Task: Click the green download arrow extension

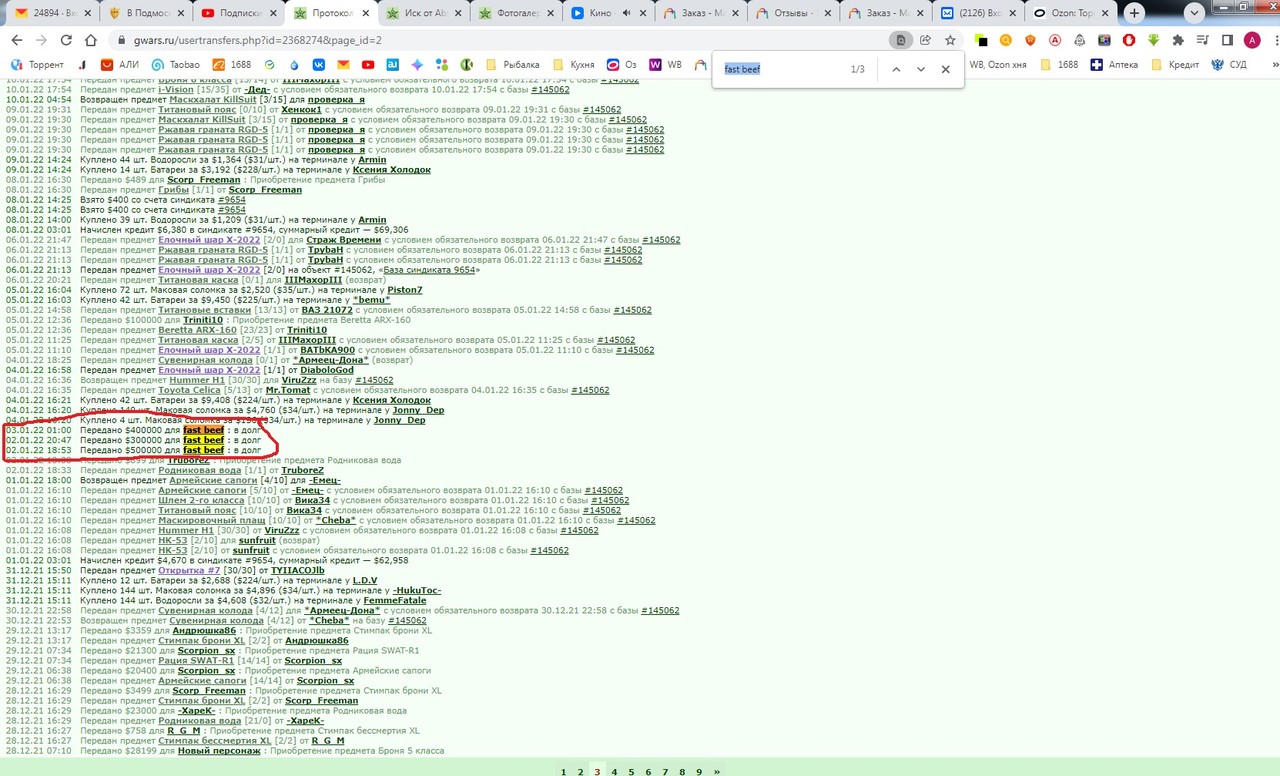Action: [1153, 40]
